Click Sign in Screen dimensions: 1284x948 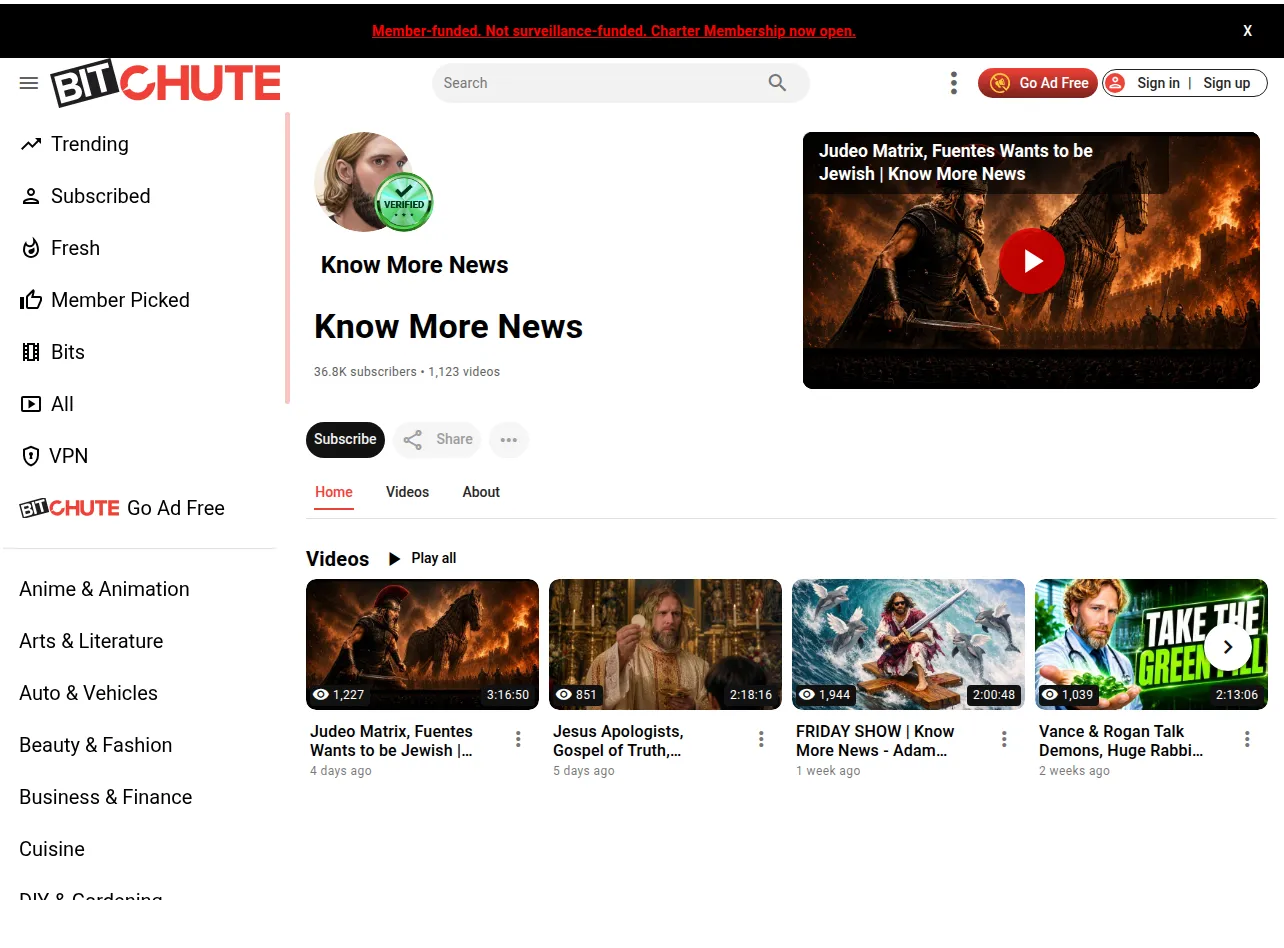[1158, 83]
